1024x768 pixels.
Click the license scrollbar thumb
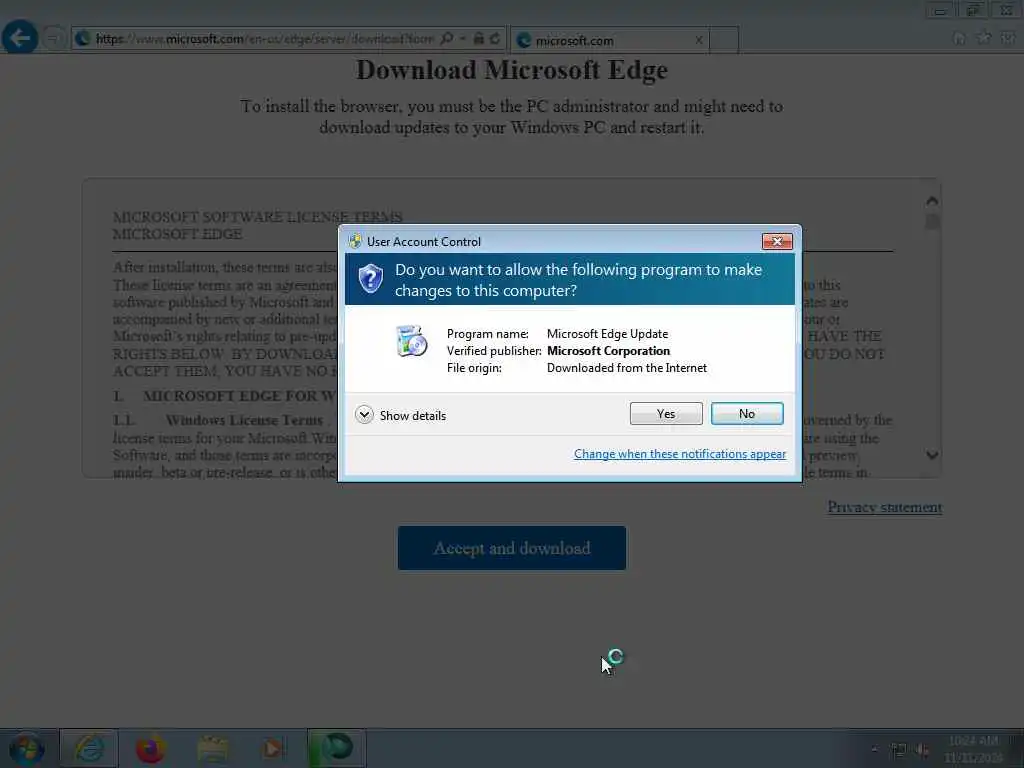(933, 221)
